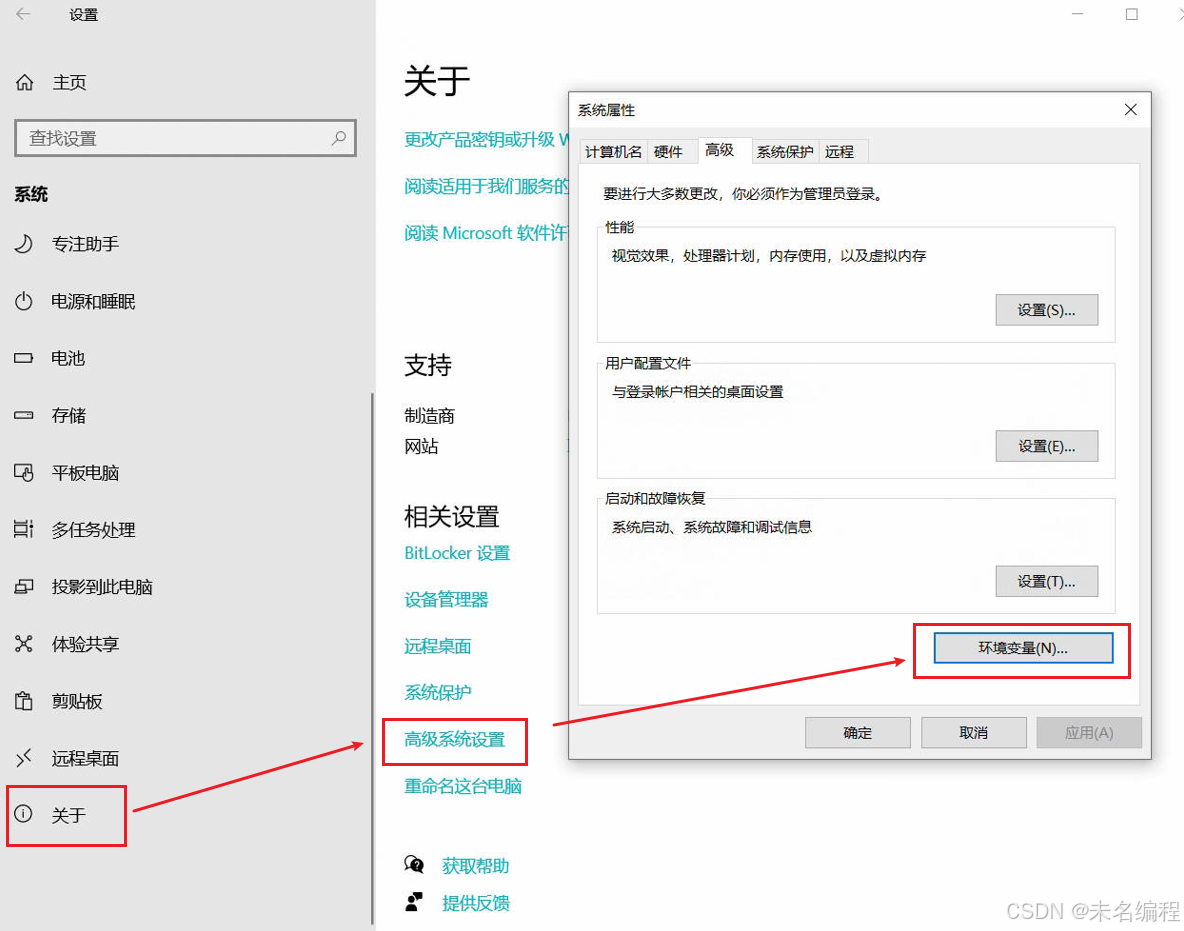The width and height of the screenshot is (1184, 931).
Task: Open 平板电脑 settings page
Action: [x=85, y=473]
